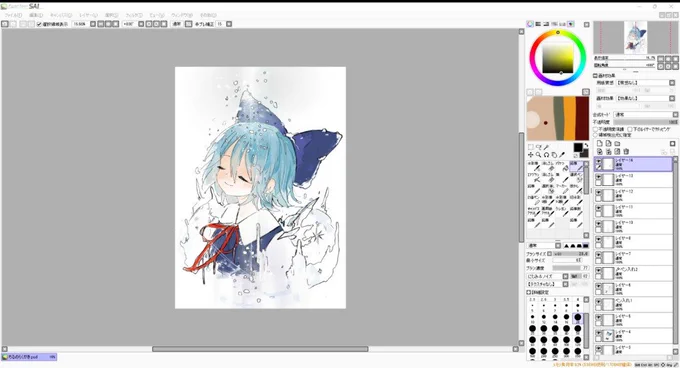
Task: Click the clear layer icon
Action: pos(617,152)
